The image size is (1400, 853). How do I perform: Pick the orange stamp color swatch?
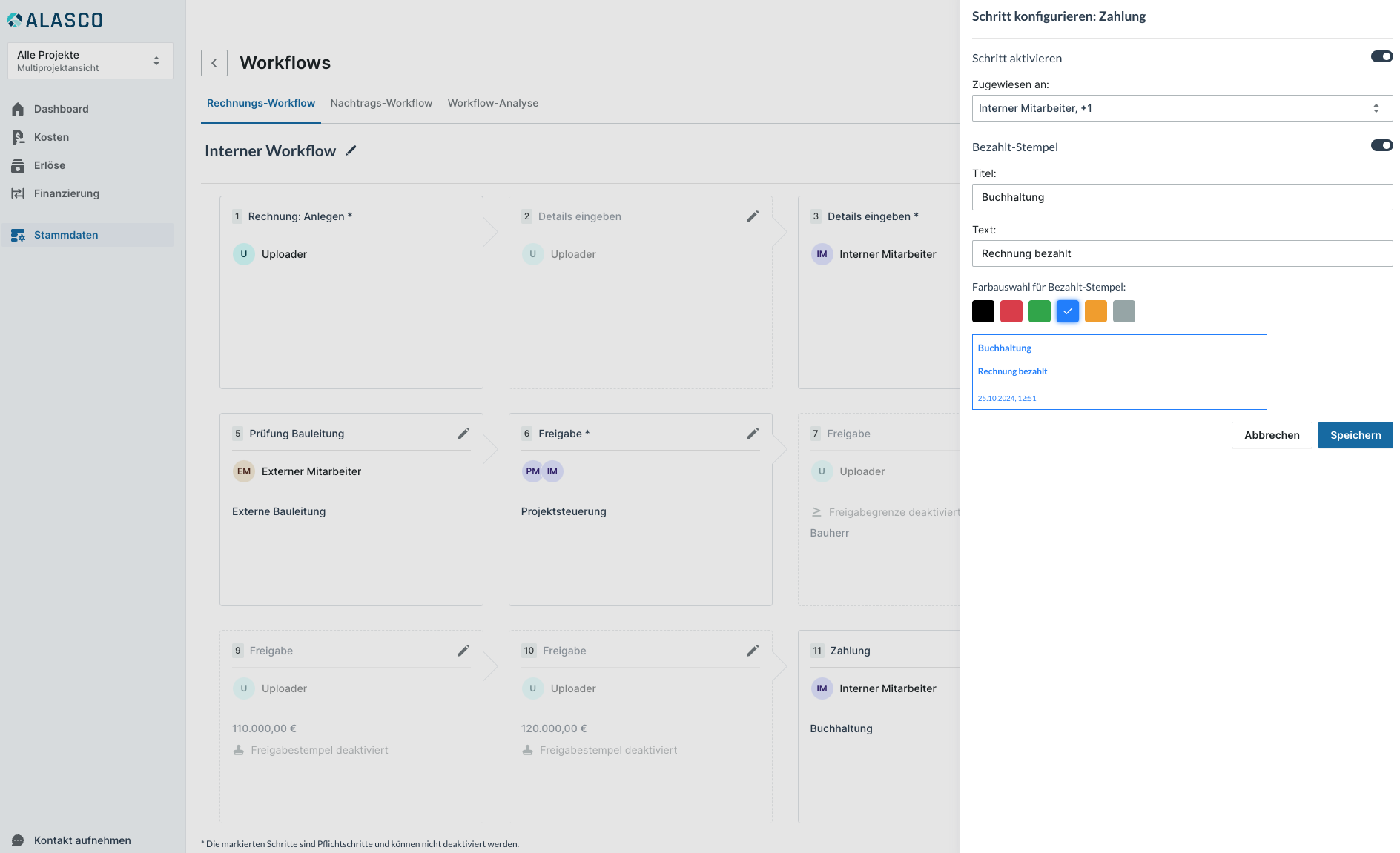[1095, 311]
